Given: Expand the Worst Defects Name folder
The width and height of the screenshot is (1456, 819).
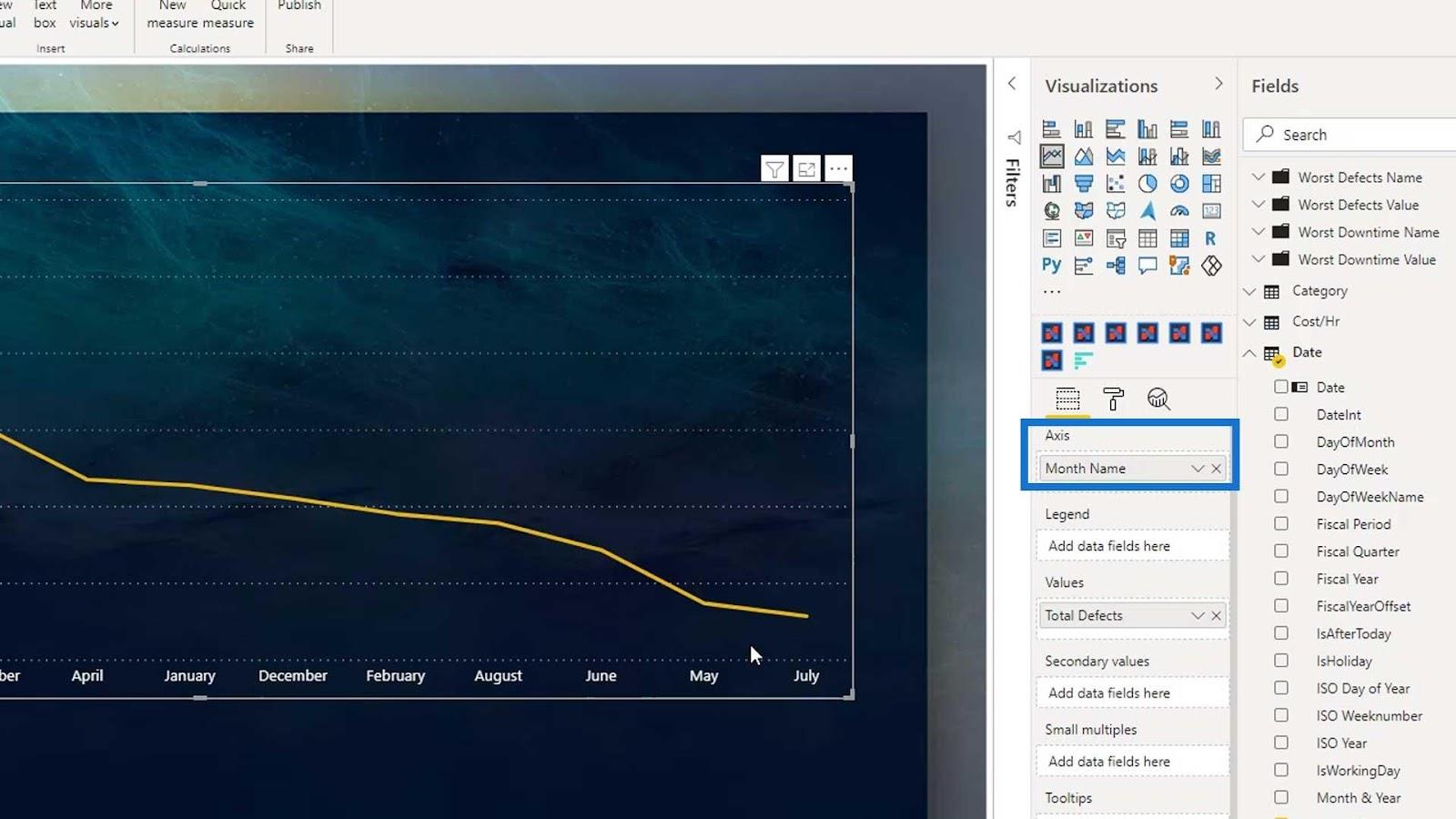Looking at the screenshot, I should click(x=1259, y=177).
